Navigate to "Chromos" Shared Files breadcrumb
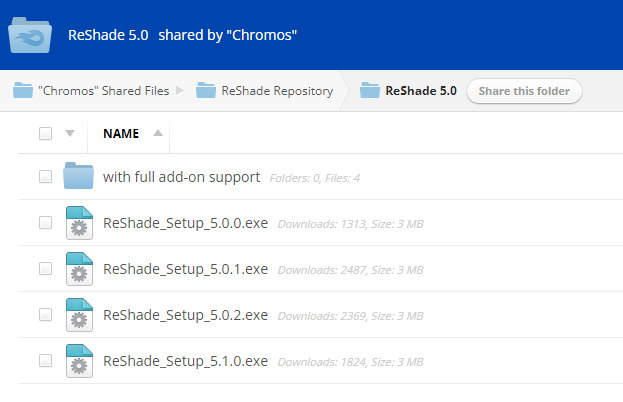This screenshot has width=623, height=402. (103, 91)
